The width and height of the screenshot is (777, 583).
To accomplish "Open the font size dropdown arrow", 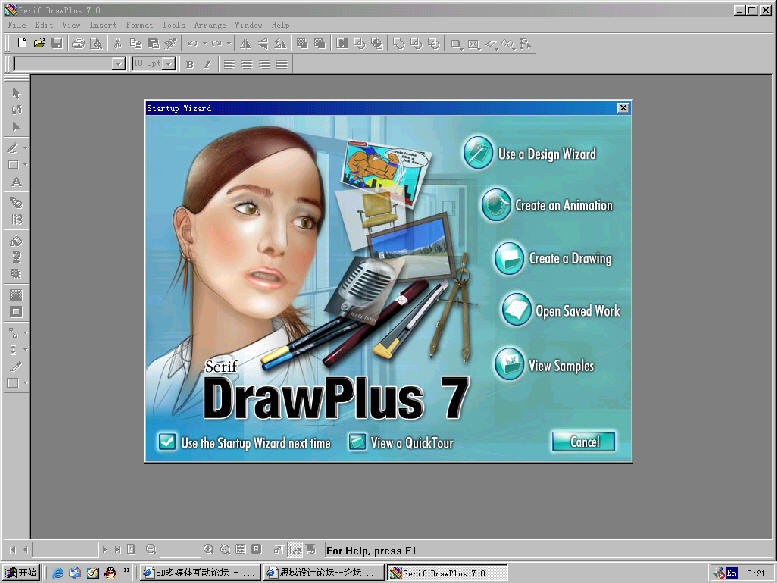I will (169, 64).
